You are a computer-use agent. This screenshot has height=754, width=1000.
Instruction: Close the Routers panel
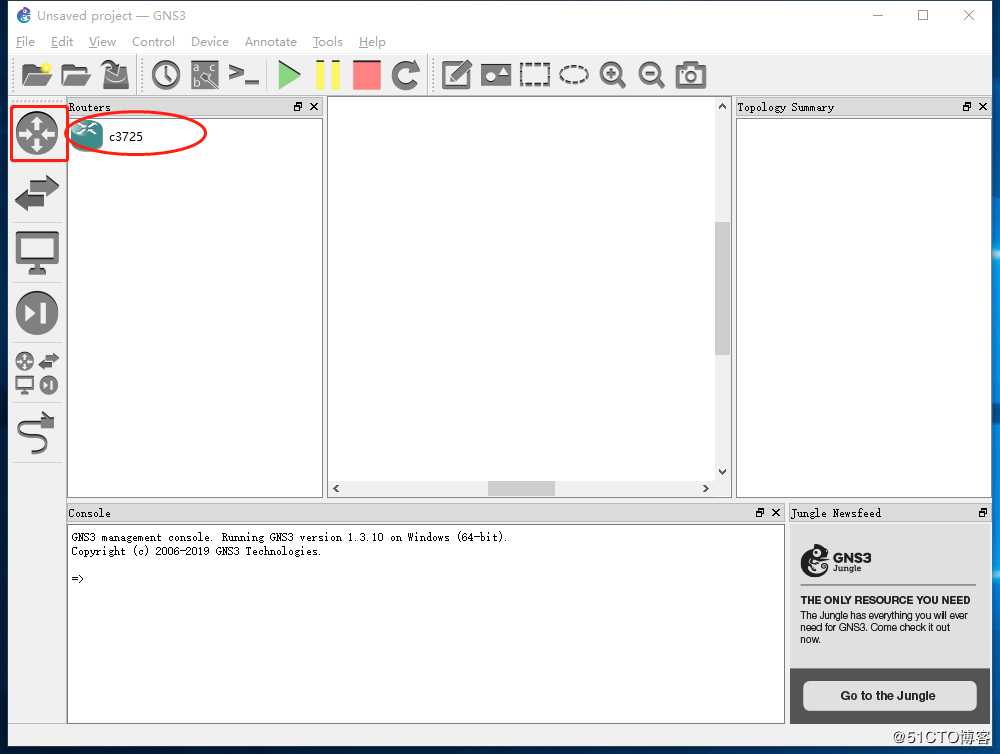click(314, 107)
